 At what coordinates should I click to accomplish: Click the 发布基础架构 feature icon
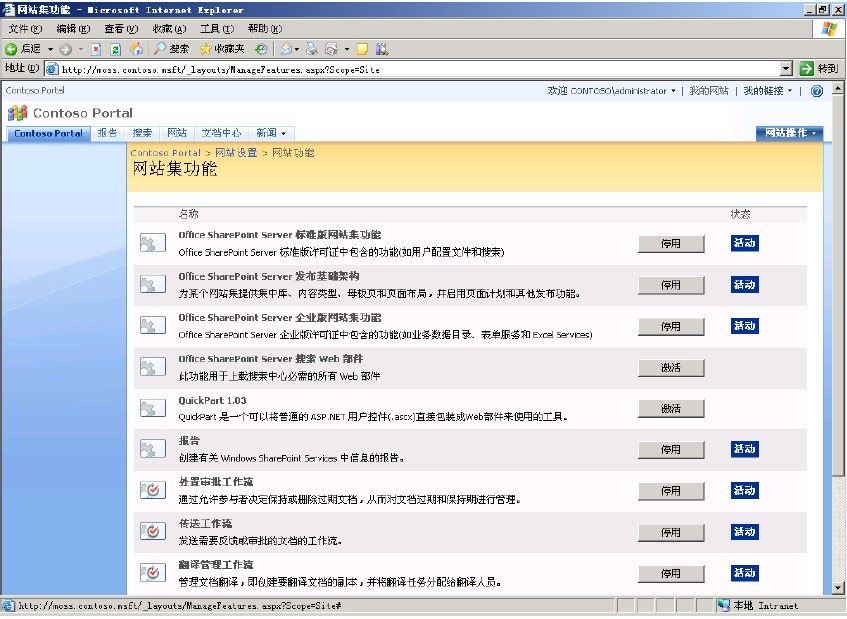pyautogui.click(x=152, y=284)
